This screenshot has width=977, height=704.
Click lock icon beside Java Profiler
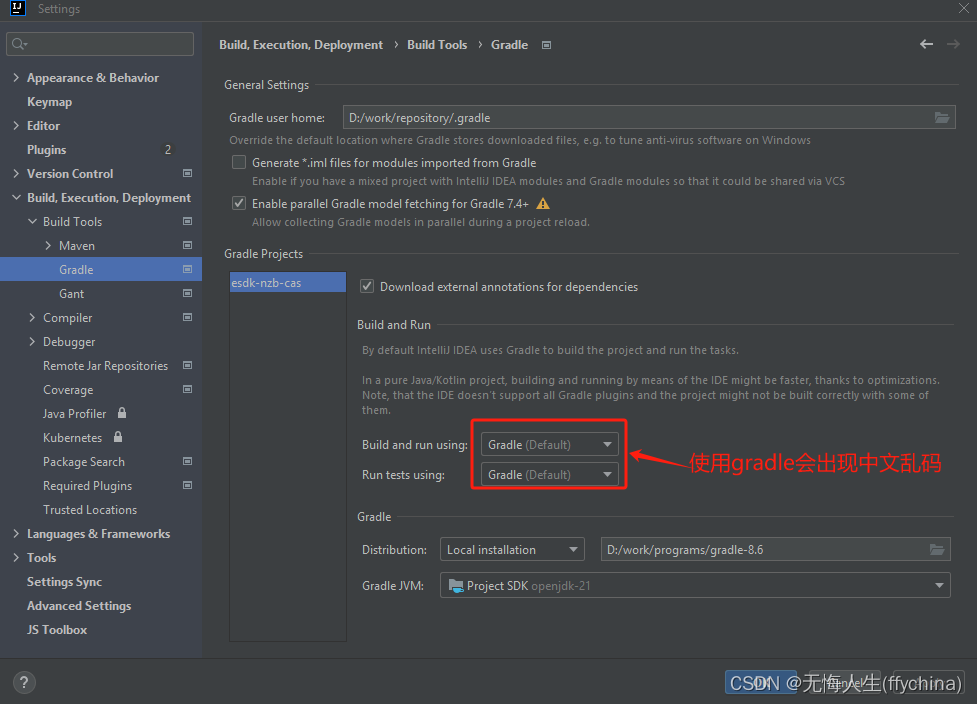122,412
